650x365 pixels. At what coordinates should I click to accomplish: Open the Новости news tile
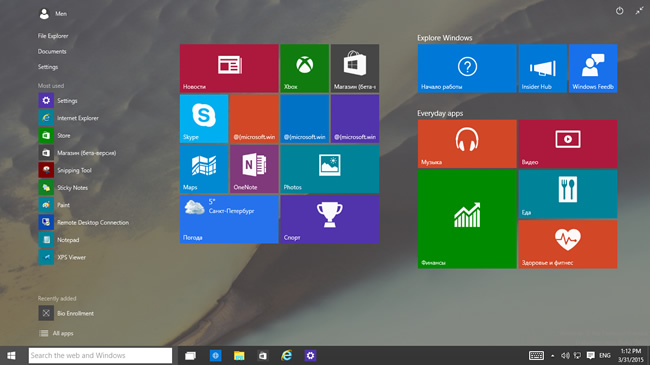229,68
